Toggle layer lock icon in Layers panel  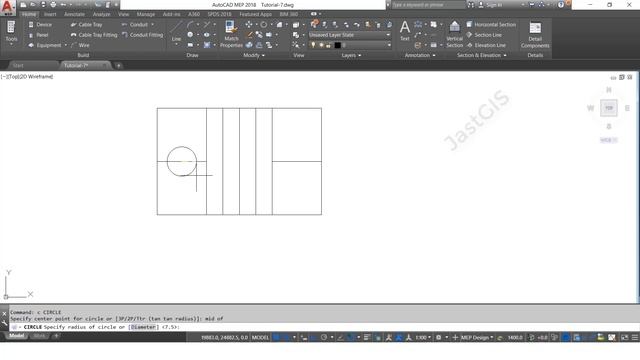pos(328,45)
